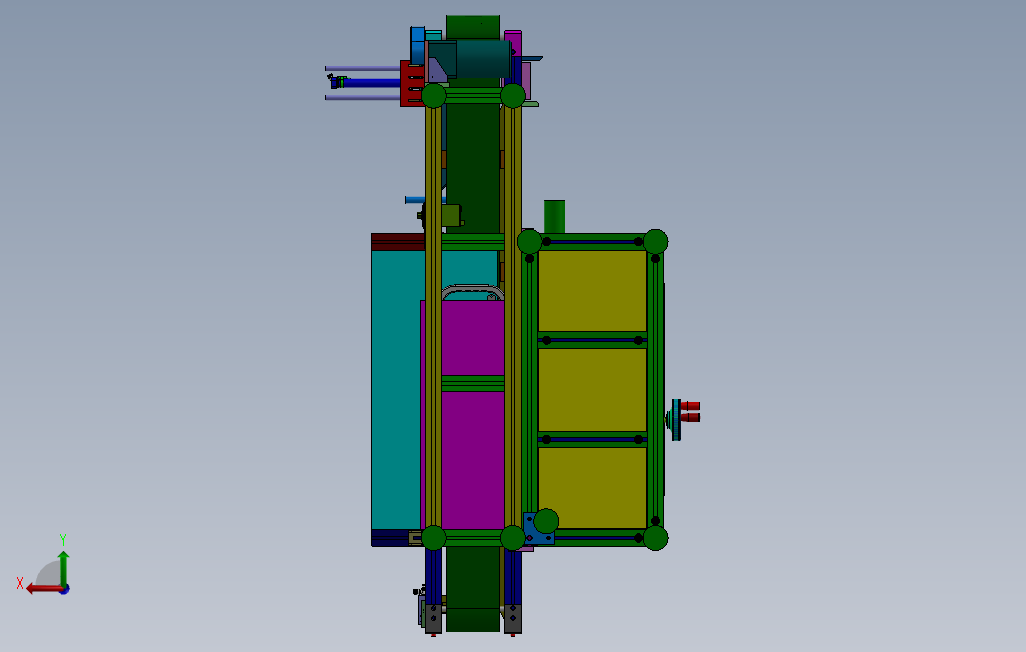Select the bottom yellow cabinet panel
This screenshot has width=1026, height=652.
(x=592, y=488)
